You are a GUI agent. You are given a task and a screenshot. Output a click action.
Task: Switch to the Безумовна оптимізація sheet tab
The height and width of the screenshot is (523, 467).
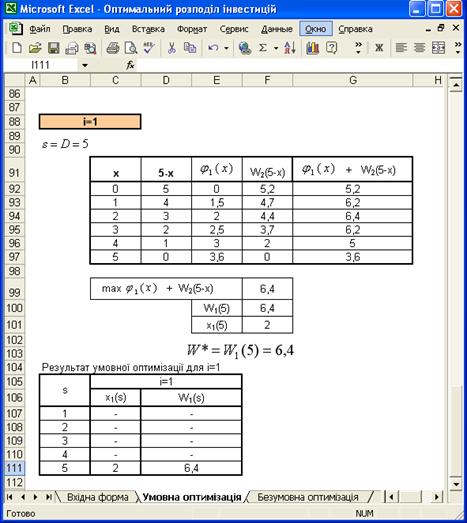pos(308,497)
